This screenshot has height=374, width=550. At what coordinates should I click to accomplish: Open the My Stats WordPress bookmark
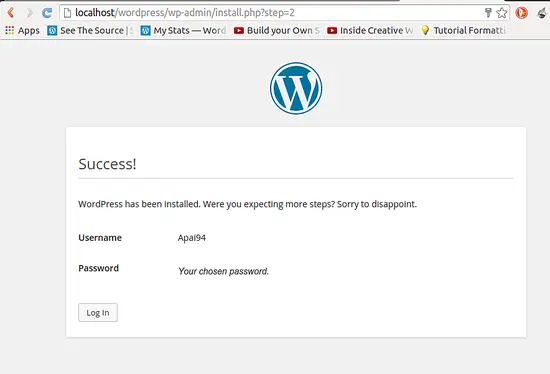click(183, 31)
